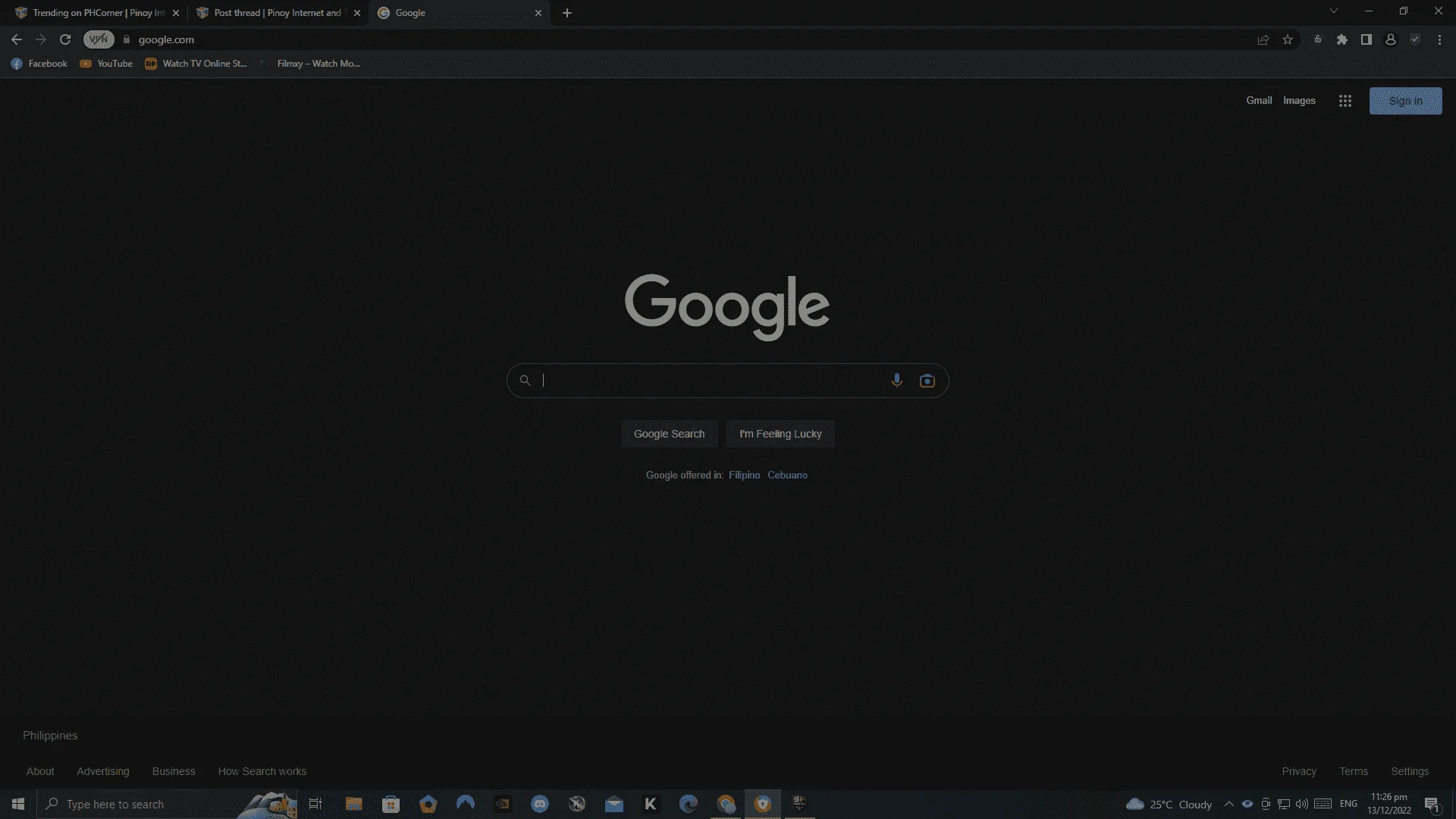The height and width of the screenshot is (819, 1456).
Task: Click I'm Feeling Lucky button
Action: [x=780, y=434]
